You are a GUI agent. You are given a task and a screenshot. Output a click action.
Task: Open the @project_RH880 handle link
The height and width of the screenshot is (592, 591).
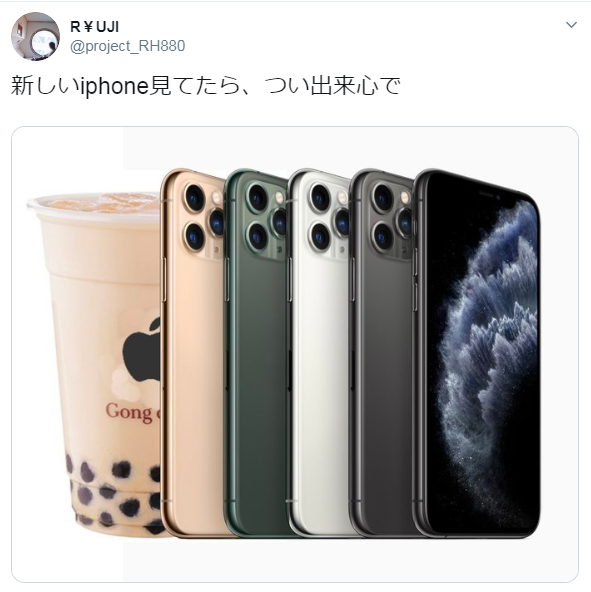pyautogui.click(x=128, y=46)
